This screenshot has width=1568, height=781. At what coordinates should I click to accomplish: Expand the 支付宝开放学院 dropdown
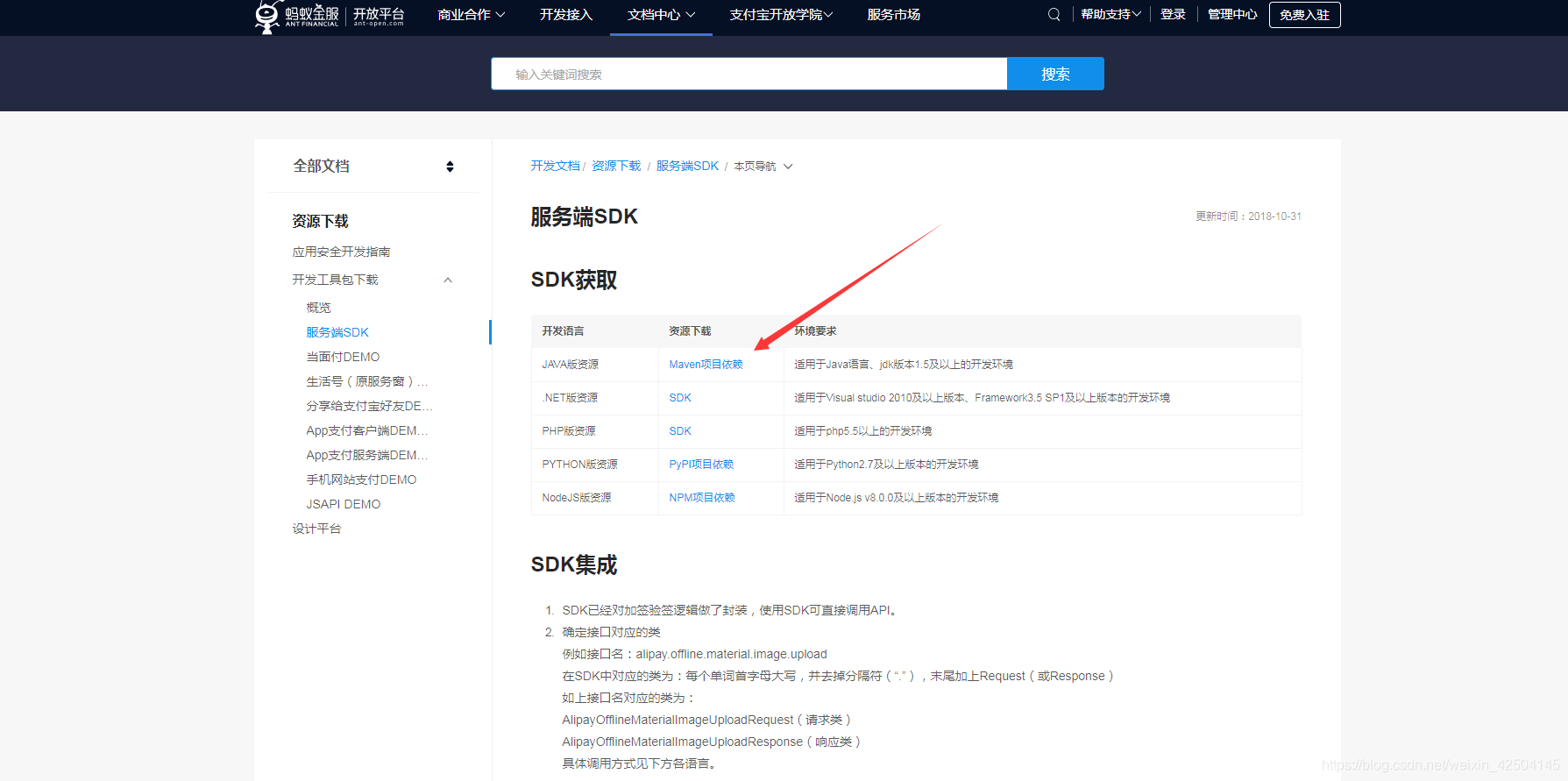pyautogui.click(x=781, y=14)
